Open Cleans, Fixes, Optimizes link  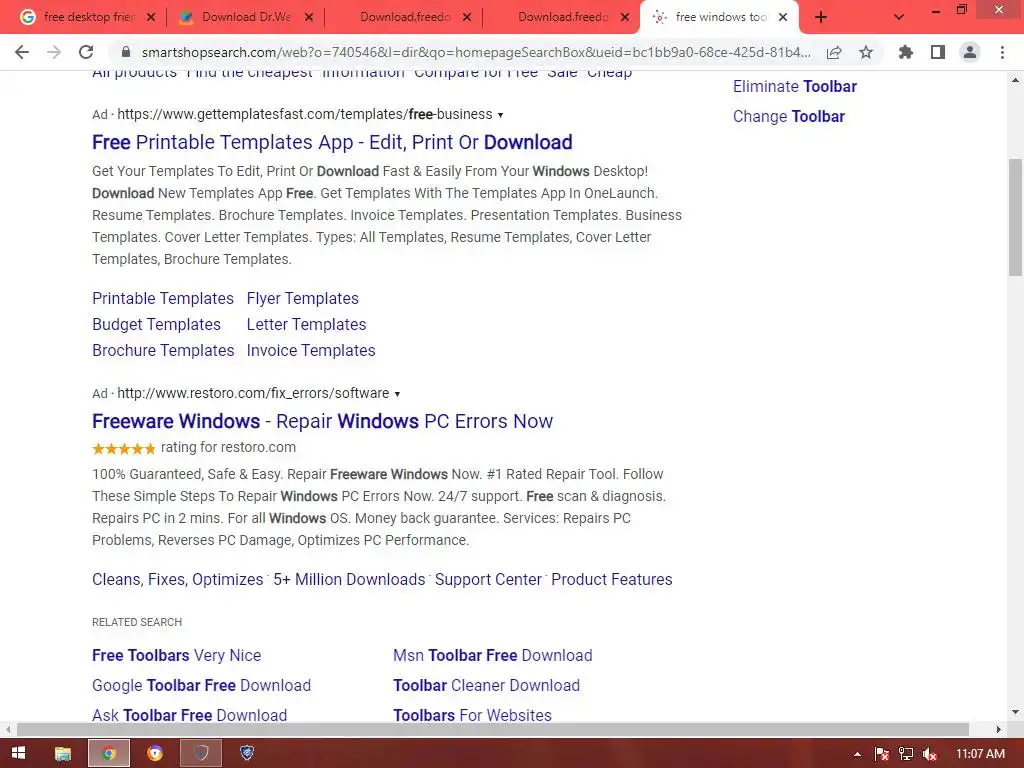(178, 579)
